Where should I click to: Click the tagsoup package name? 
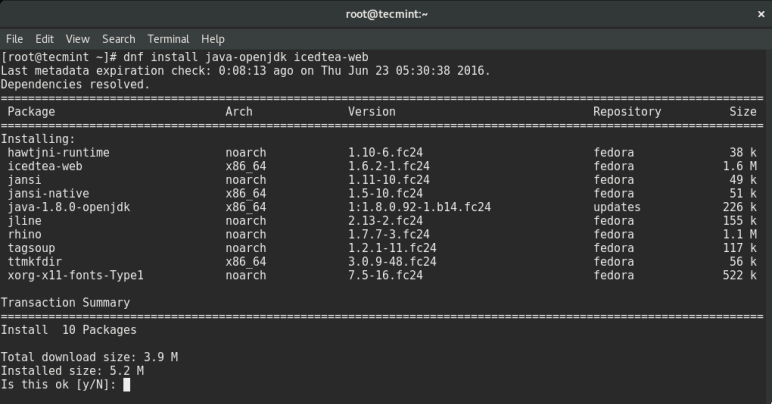click(x=32, y=248)
